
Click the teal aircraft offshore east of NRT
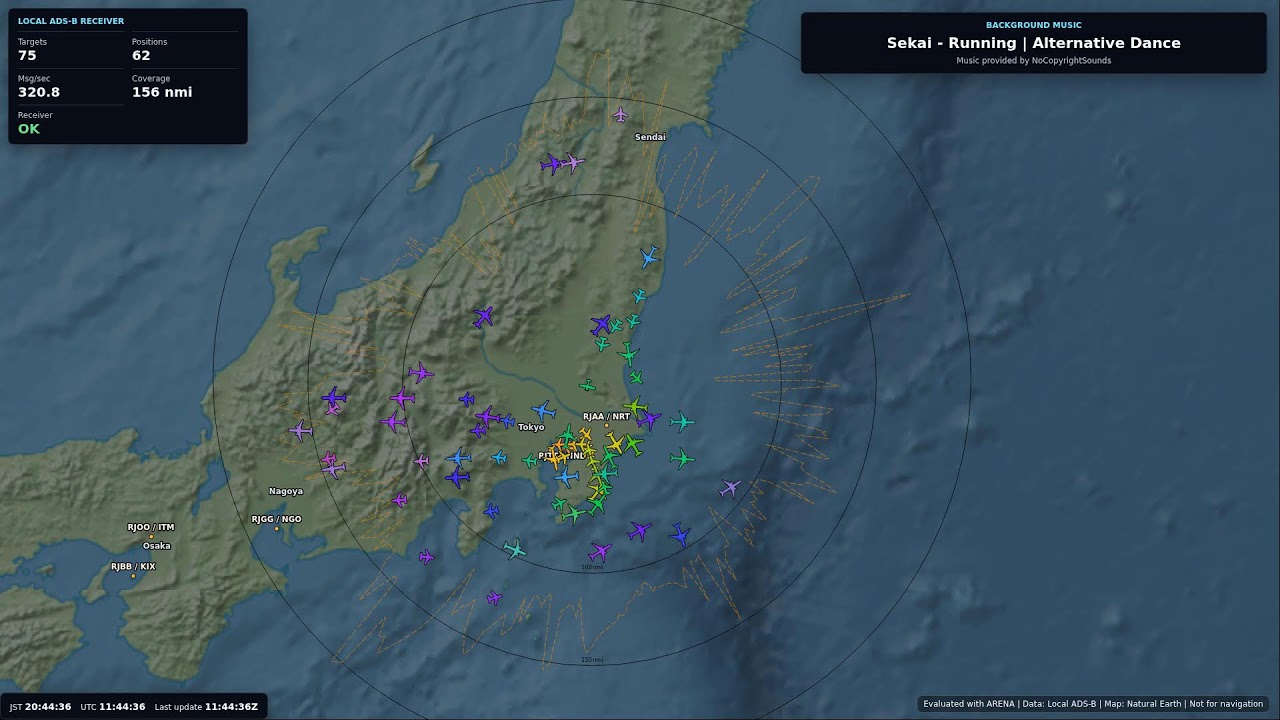click(x=682, y=422)
